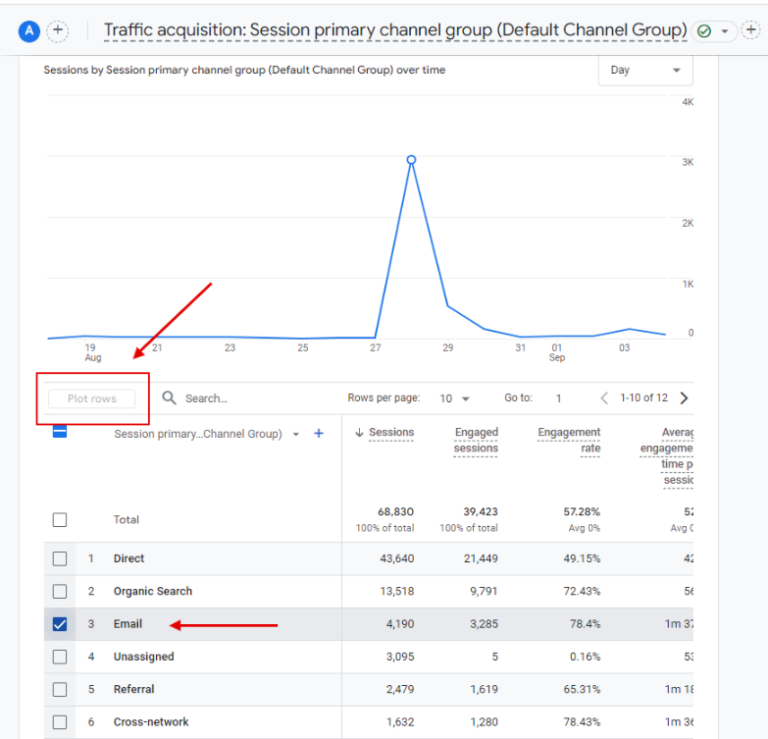Click the 68,830 total sessions value
Viewport: 768px width, 739px height.
[x=396, y=512]
